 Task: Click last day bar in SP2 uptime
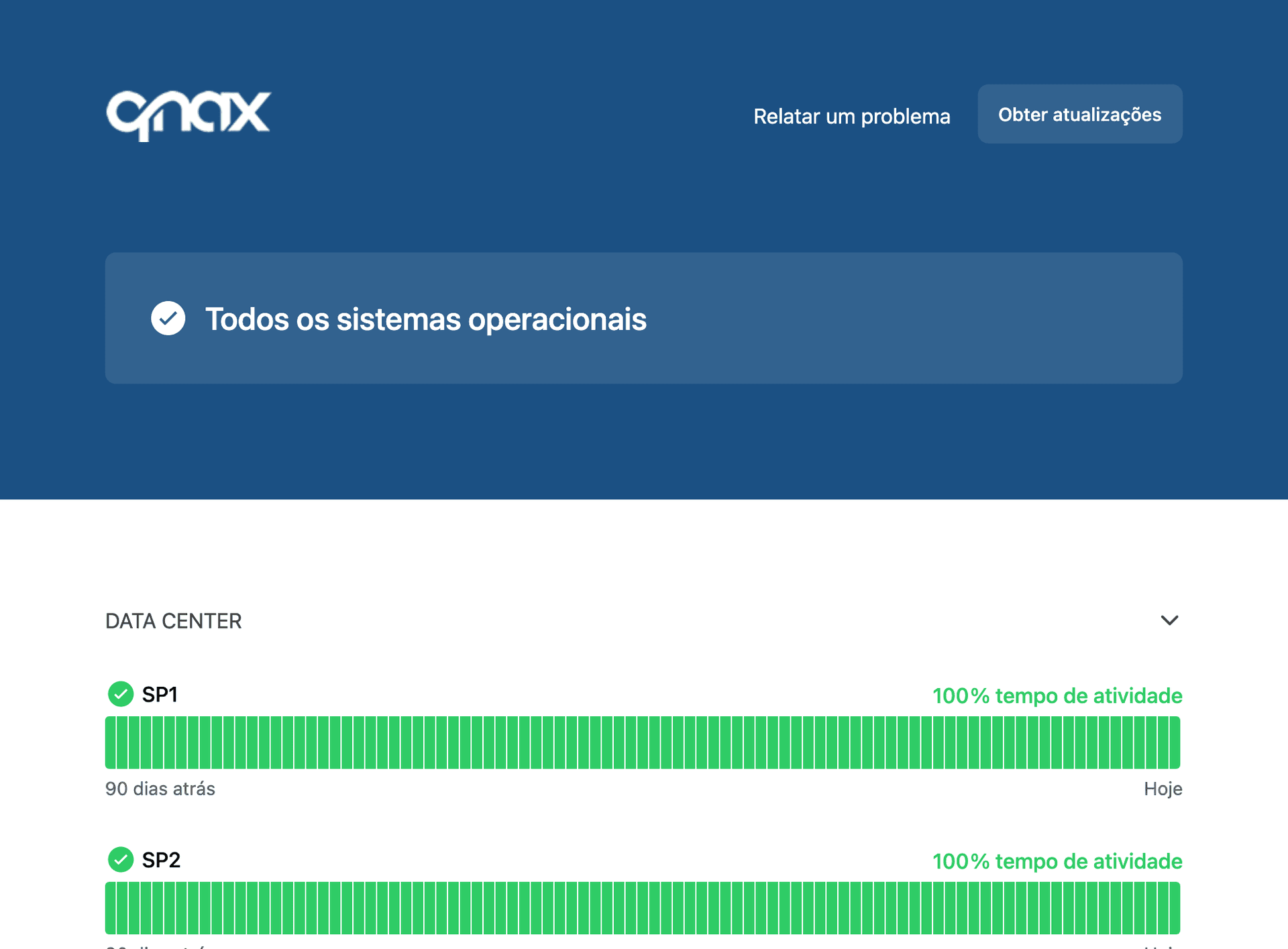[1175, 908]
